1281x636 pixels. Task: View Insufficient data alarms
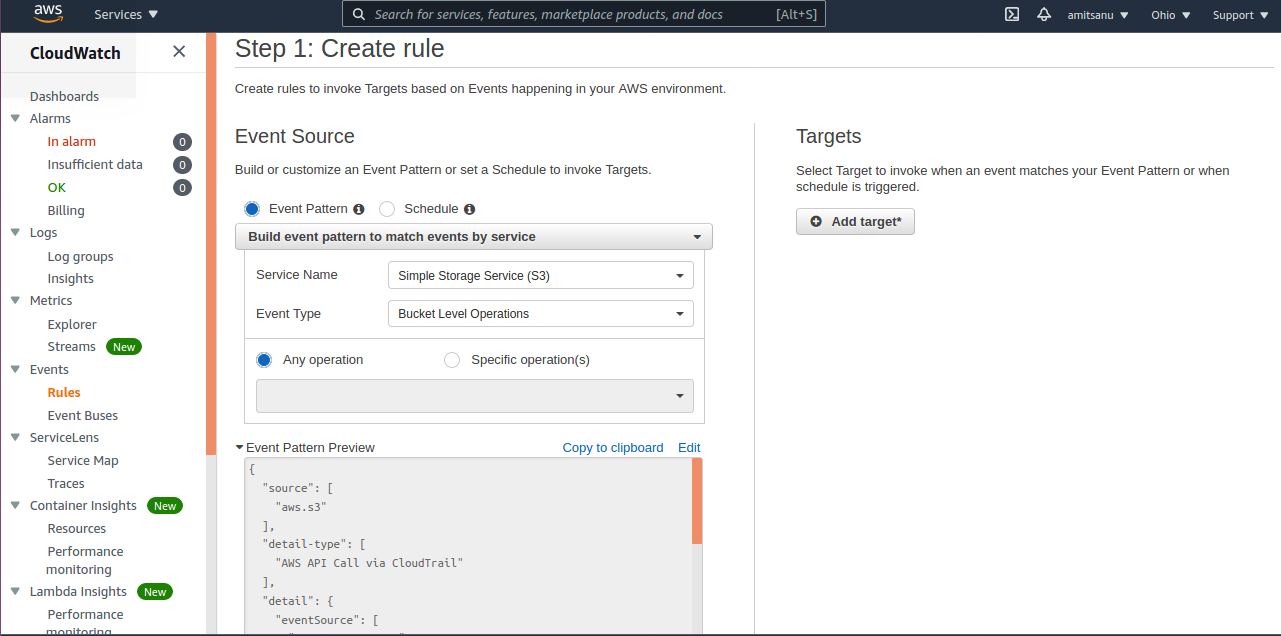pos(95,165)
